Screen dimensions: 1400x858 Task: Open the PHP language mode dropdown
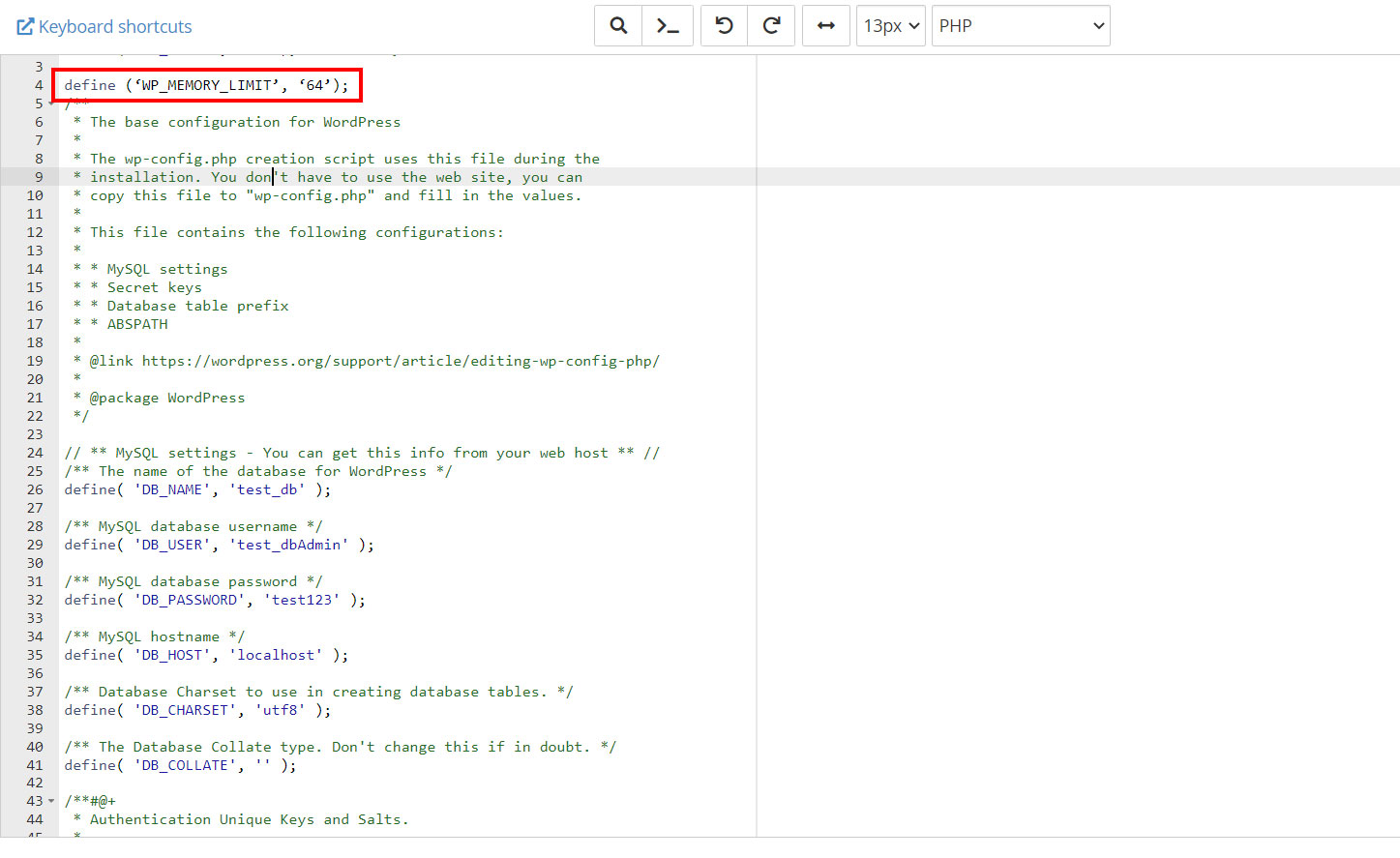pyautogui.click(x=1021, y=26)
